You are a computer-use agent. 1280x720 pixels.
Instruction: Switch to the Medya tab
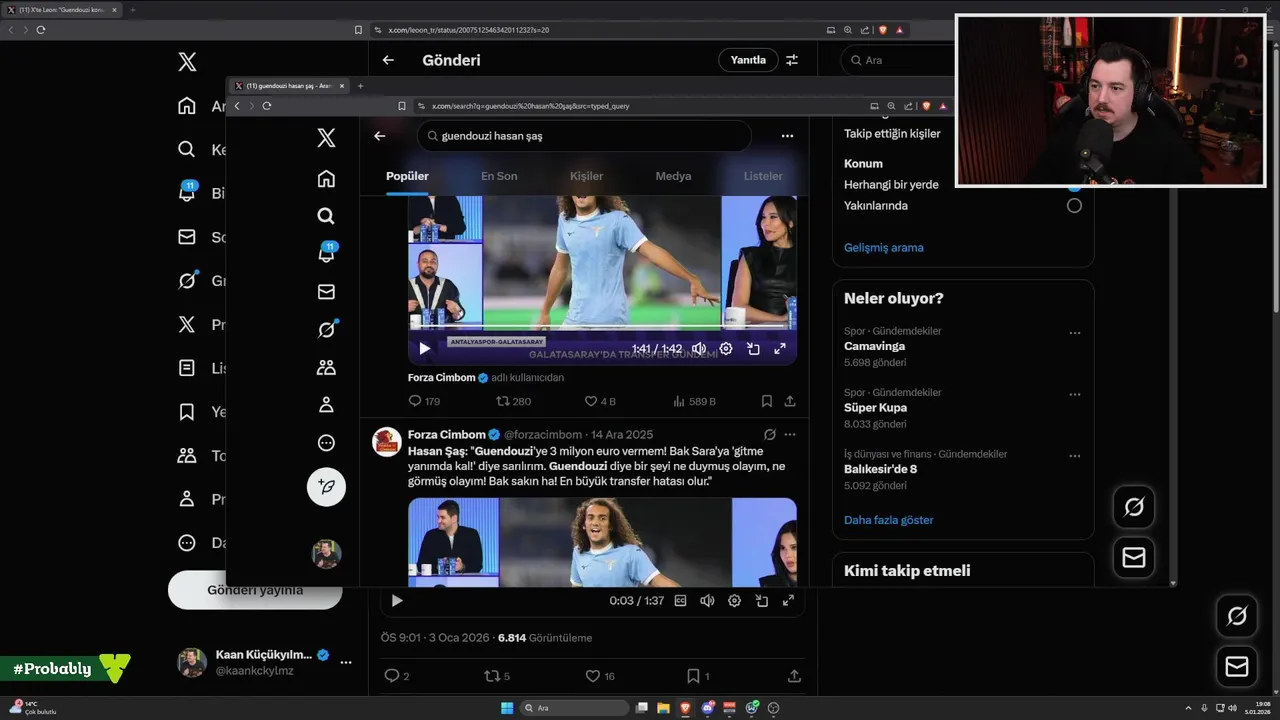pyautogui.click(x=673, y=176)
